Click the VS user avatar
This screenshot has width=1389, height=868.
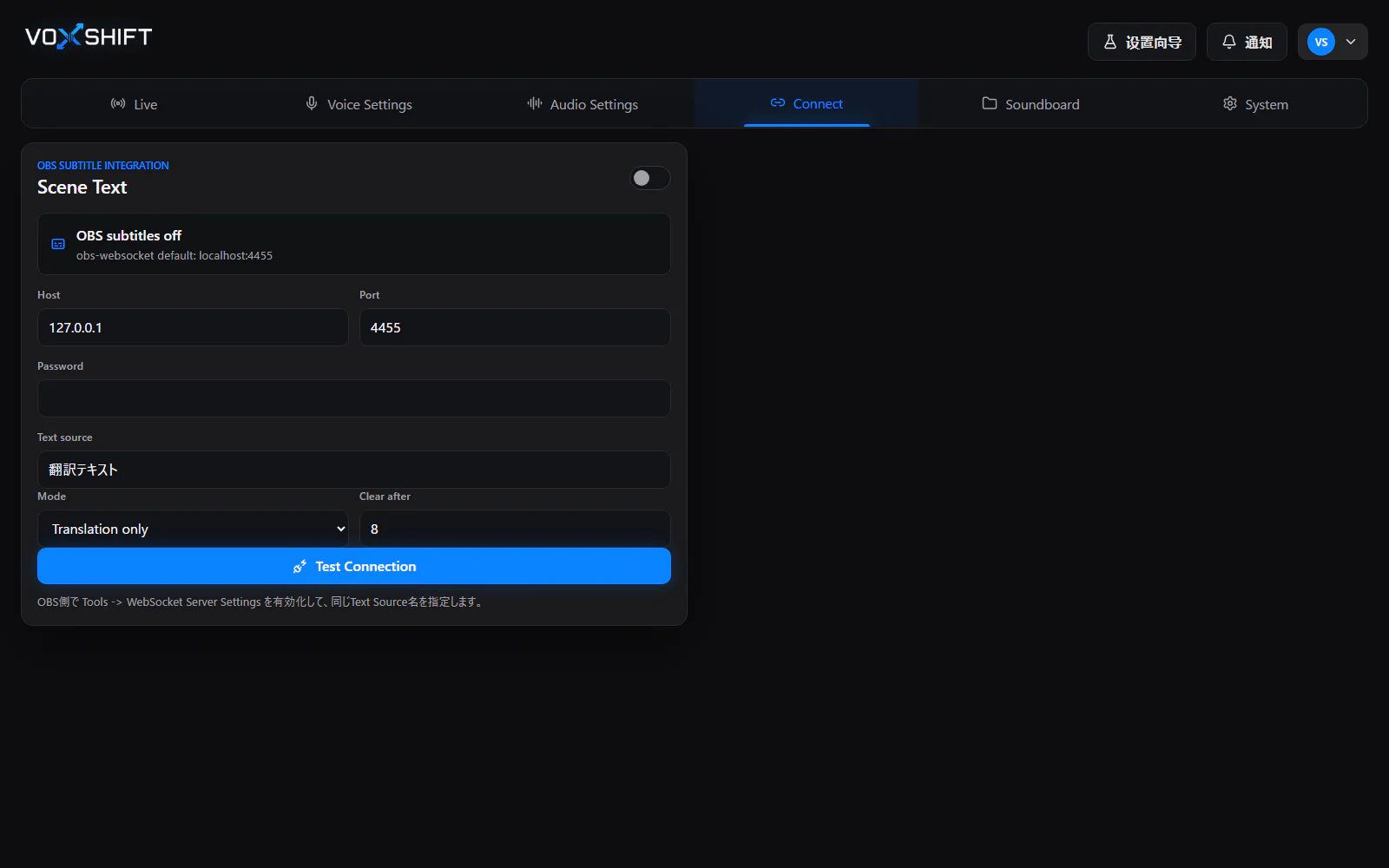click(1320, 42)
